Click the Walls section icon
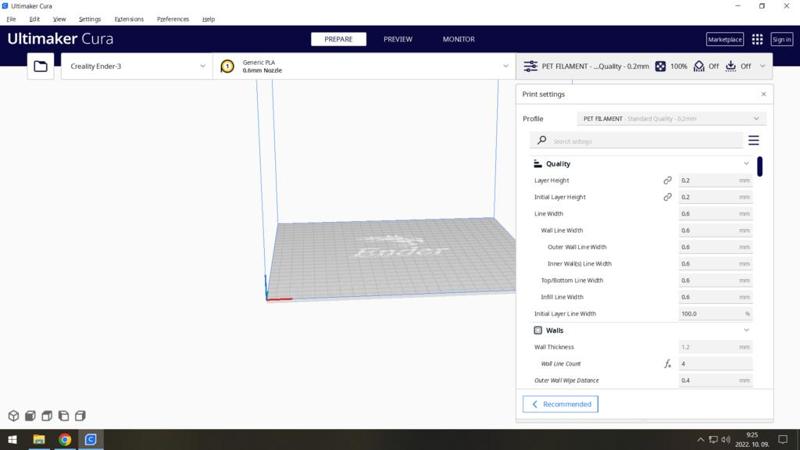The image size is (800, 450). [538, 331]
